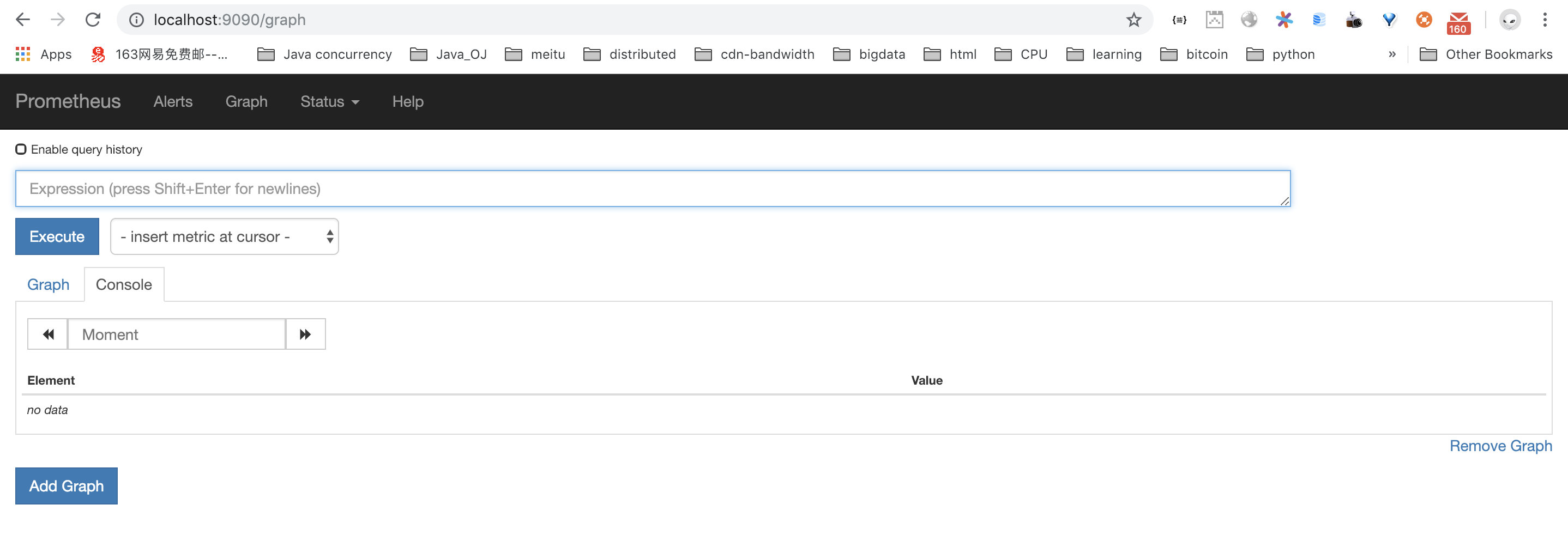Open the meitu bookmark folder
This screenshot has width=1568, height=535.
535,54
